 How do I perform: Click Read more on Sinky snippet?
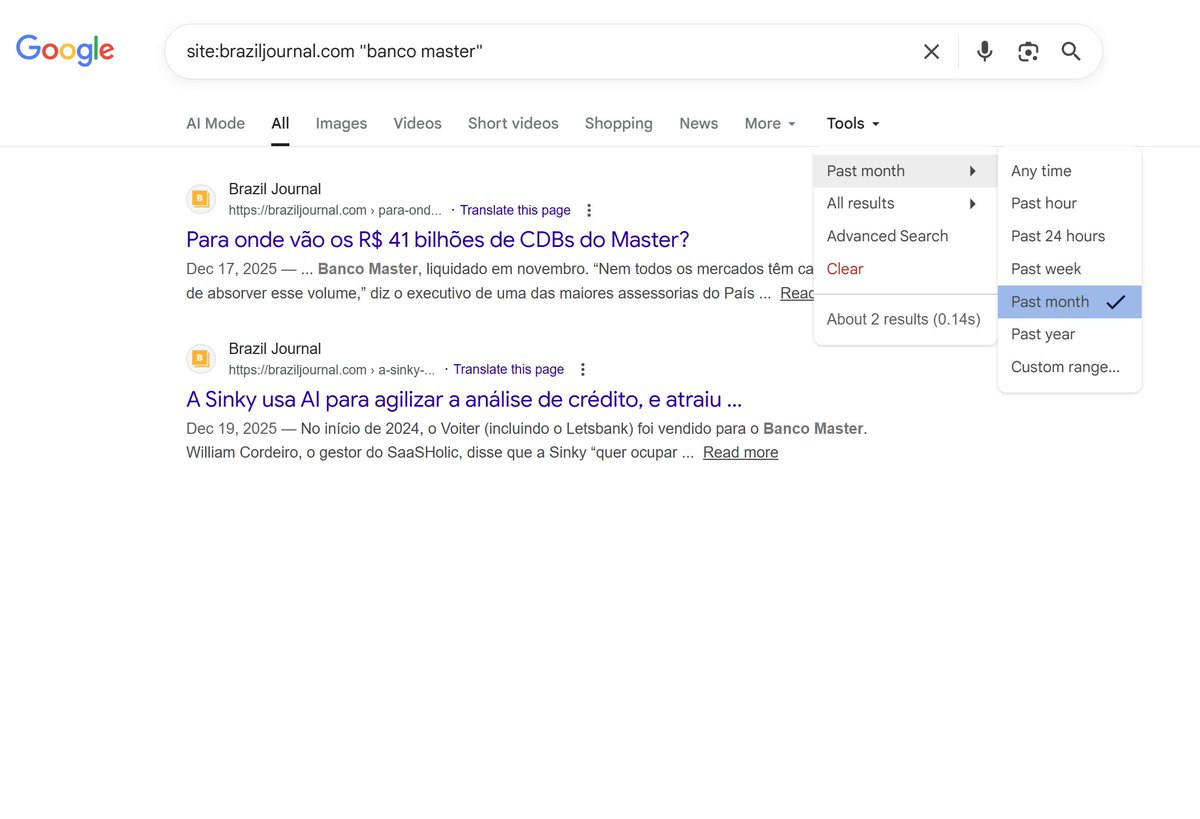(740, 452)
